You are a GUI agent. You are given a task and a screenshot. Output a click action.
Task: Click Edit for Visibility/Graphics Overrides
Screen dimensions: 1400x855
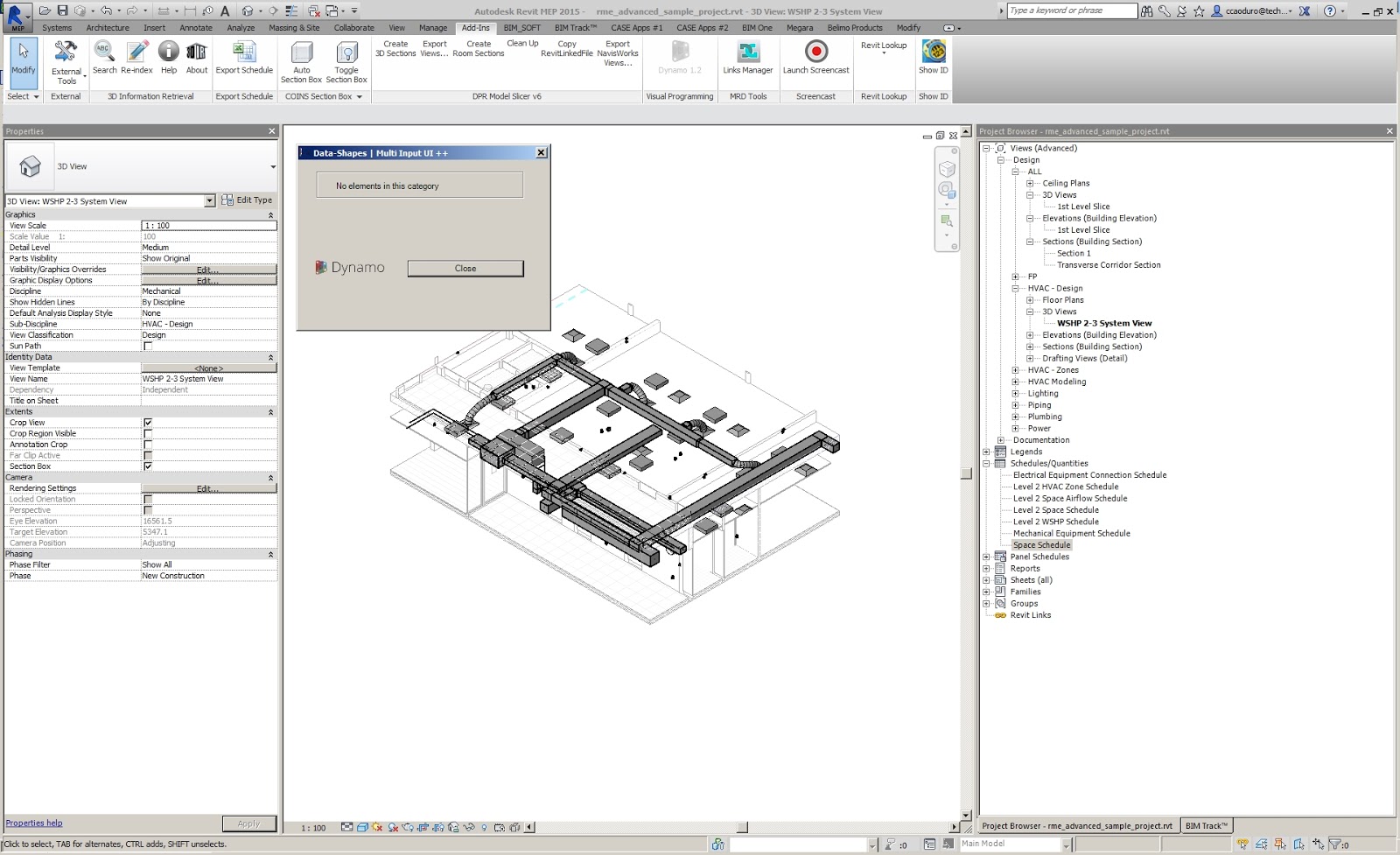(208, 270)
